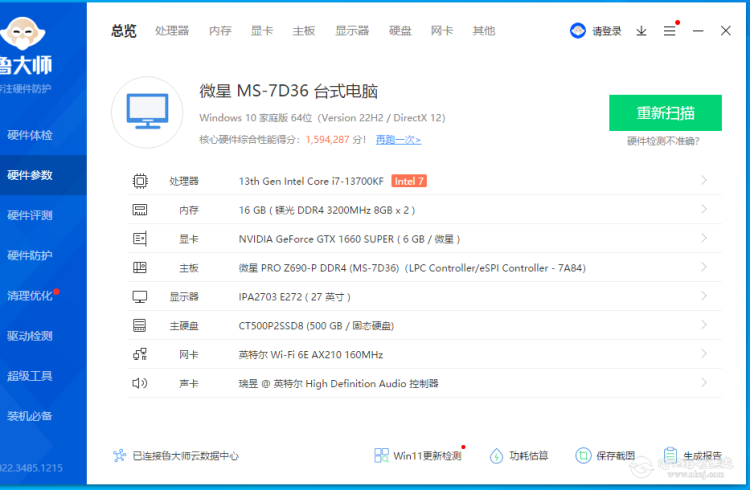Open 装机必备 in the sidebar
The image size is (750, 490).
point(30,416)
